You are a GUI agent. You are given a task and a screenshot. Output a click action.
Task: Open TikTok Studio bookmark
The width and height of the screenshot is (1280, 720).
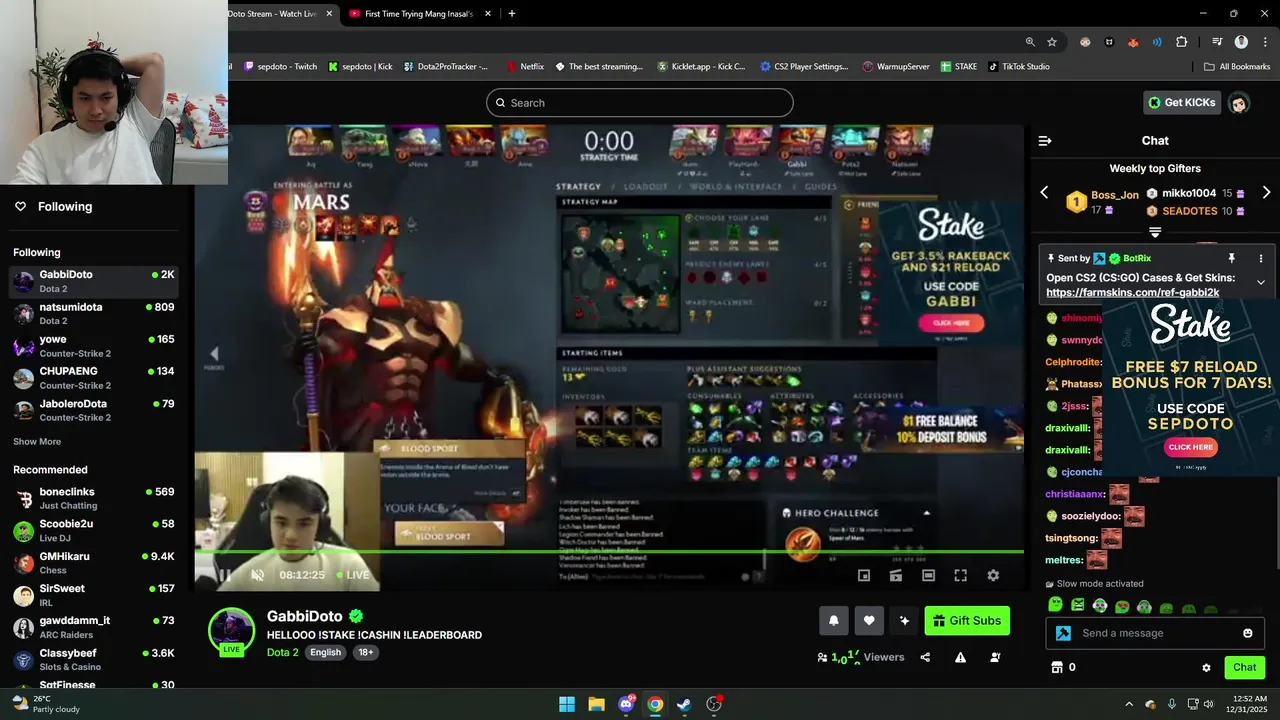pos(1019,66)
